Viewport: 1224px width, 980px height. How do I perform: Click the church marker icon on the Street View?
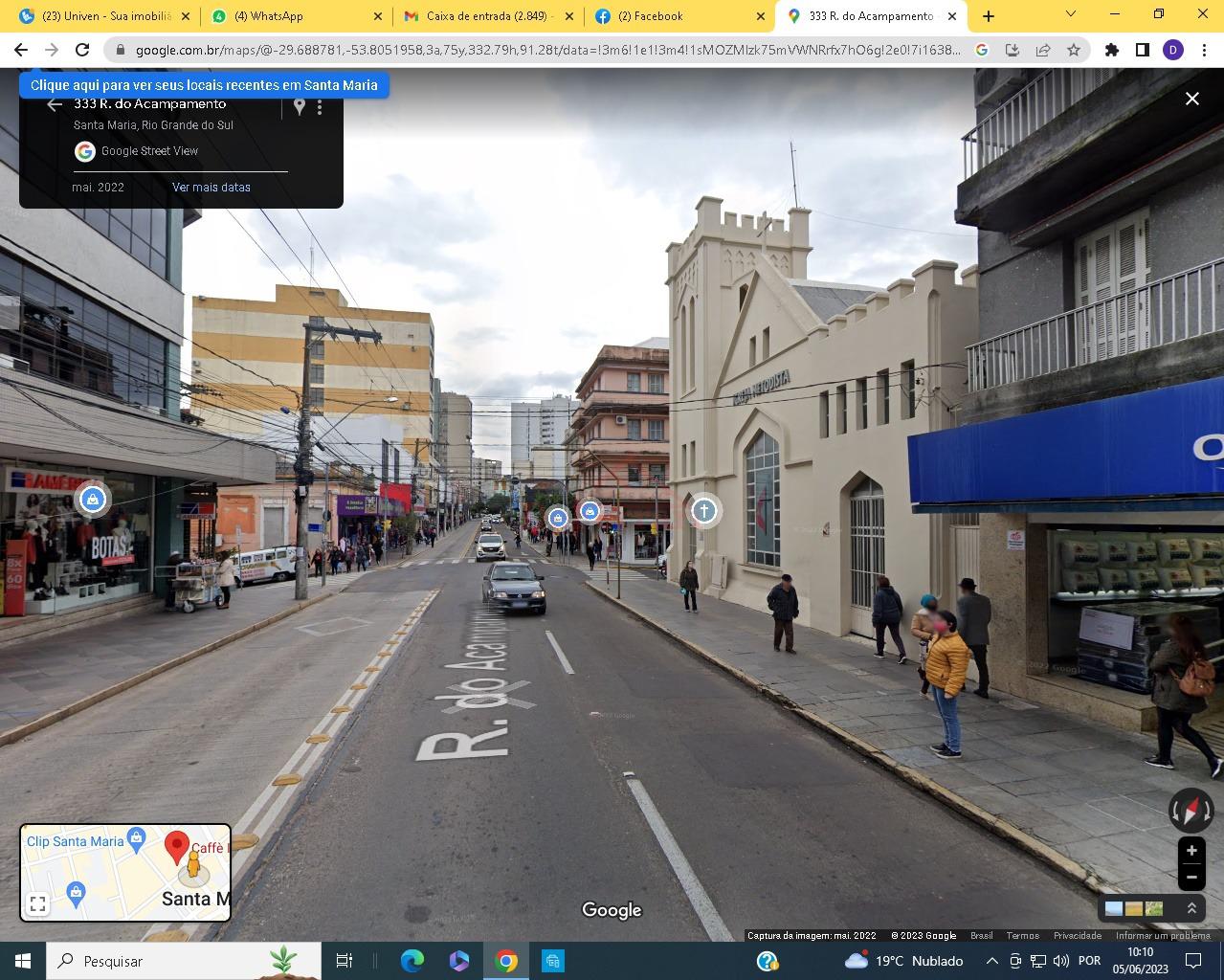703,511
